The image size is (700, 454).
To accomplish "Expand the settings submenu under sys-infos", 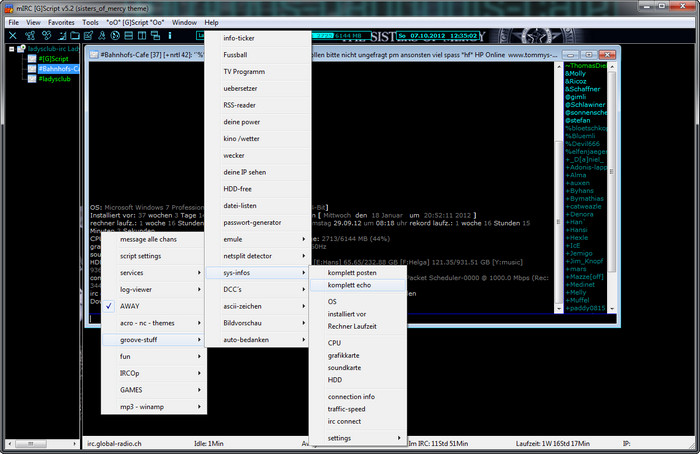I will 357,438.
